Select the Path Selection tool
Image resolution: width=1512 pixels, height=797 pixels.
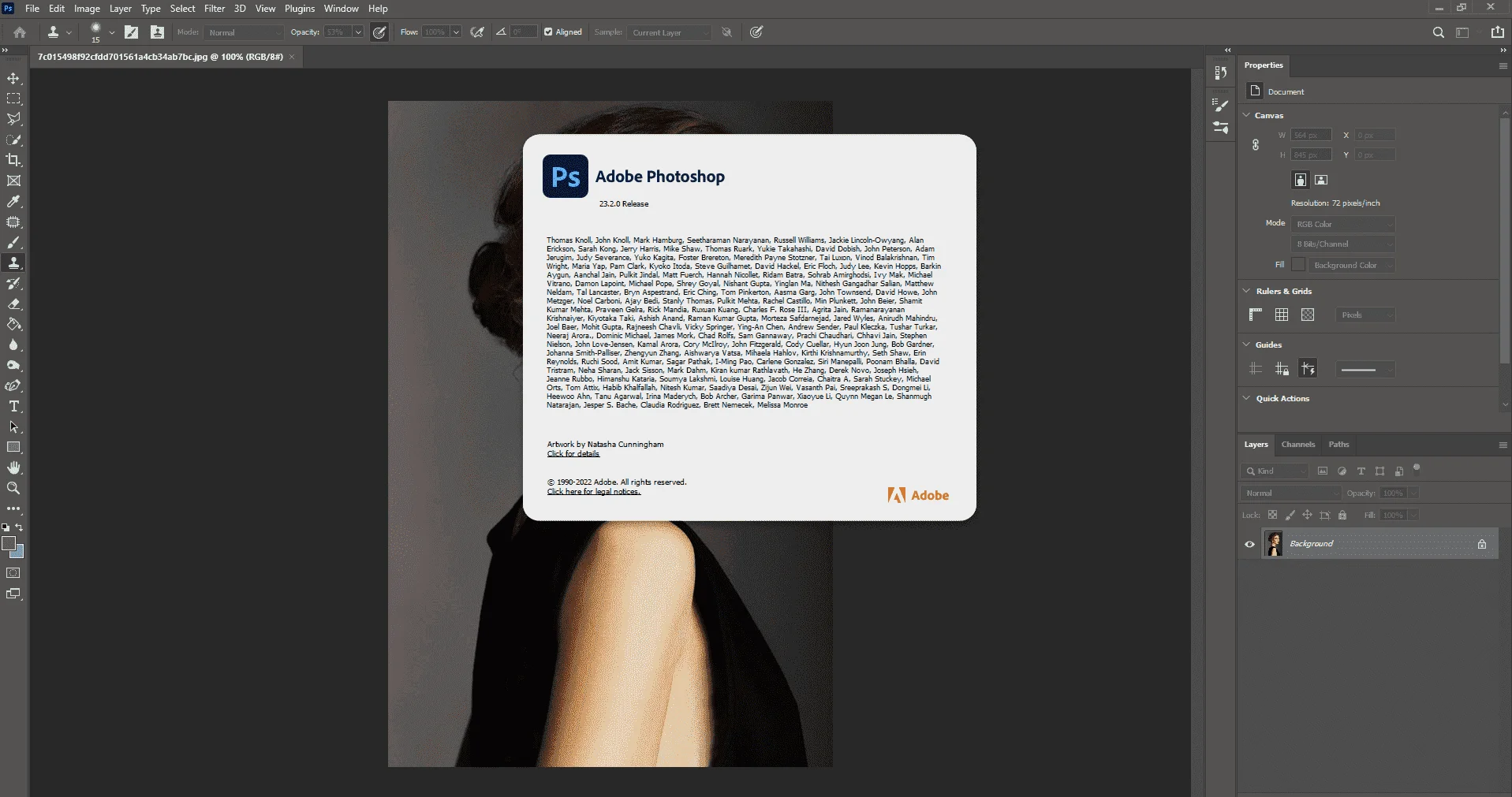[x=13, y=427]
